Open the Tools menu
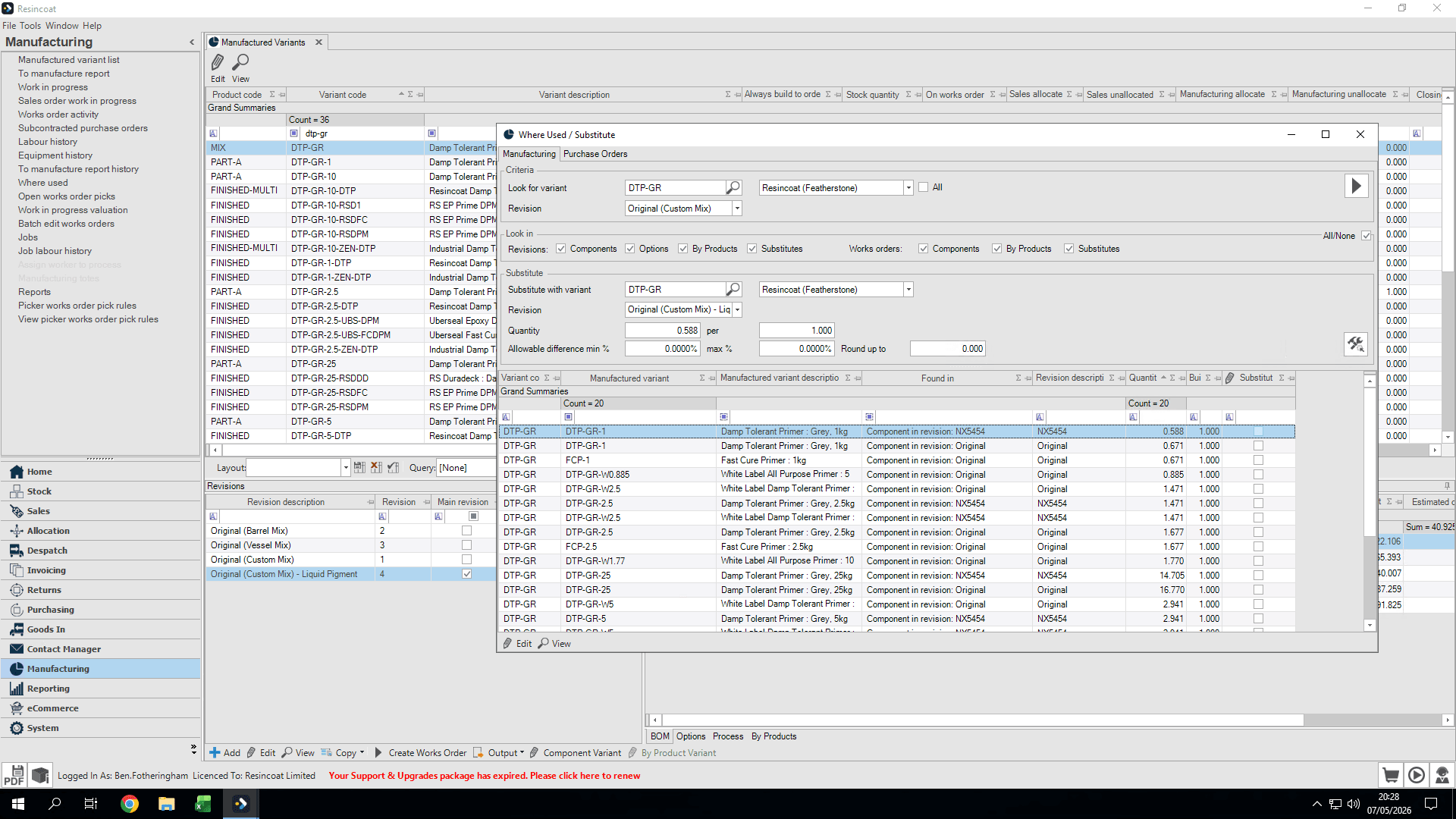Screen dimensions: 1456x819 (30, 26)
